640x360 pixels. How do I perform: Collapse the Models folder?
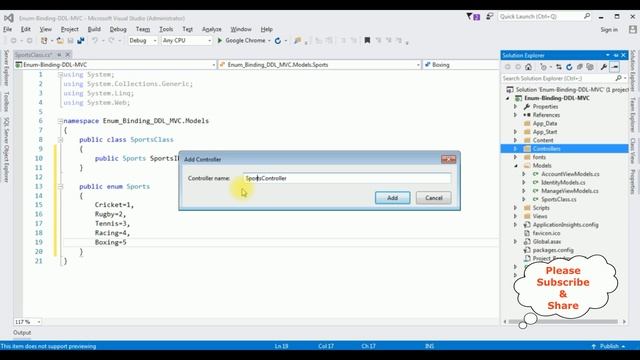(x=516, y=166)
